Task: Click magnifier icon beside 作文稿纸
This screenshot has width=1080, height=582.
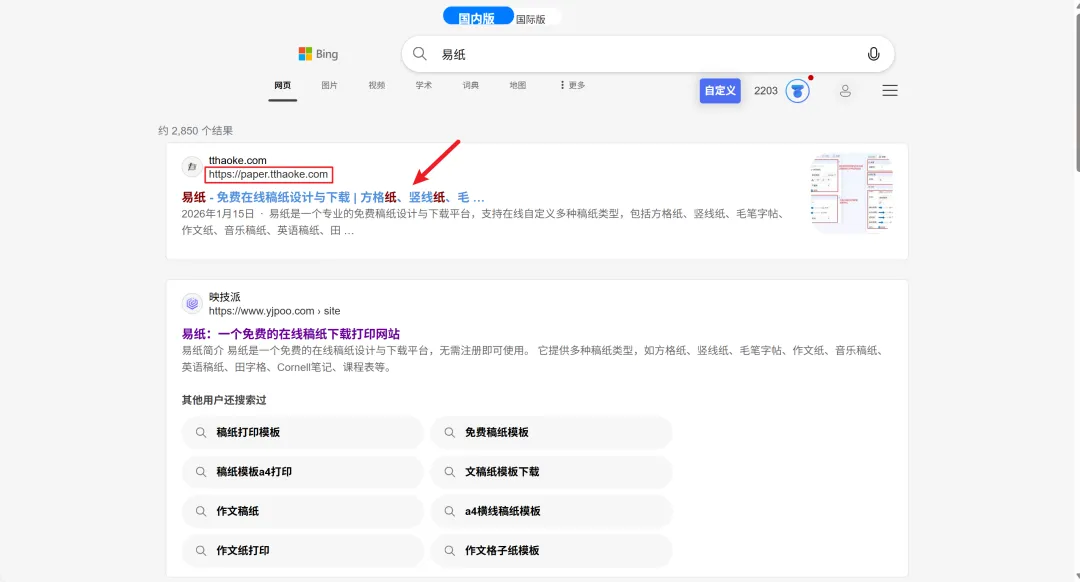Action: [200, 511]
